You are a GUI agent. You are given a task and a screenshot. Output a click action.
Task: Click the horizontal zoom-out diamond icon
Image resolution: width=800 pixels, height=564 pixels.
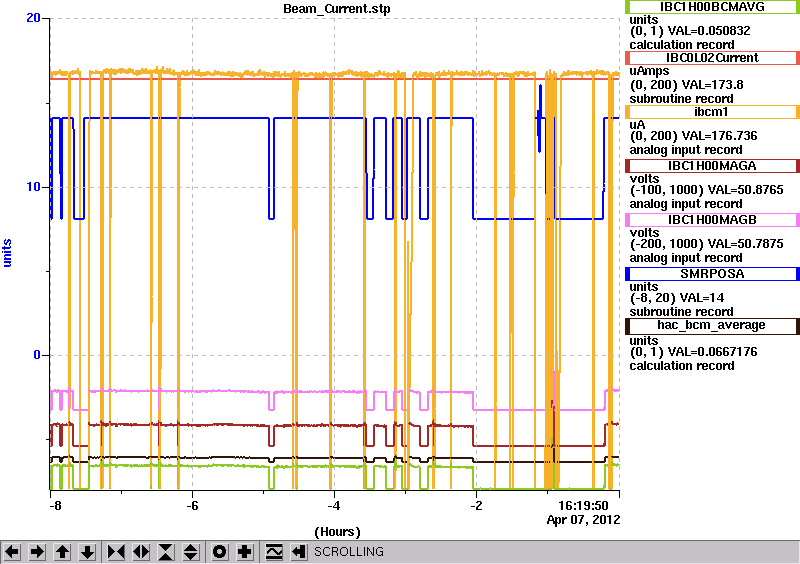141,552
